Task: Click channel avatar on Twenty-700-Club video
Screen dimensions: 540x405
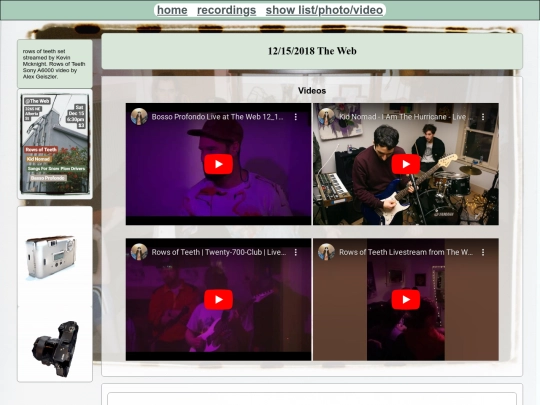Action: [139, 252]
